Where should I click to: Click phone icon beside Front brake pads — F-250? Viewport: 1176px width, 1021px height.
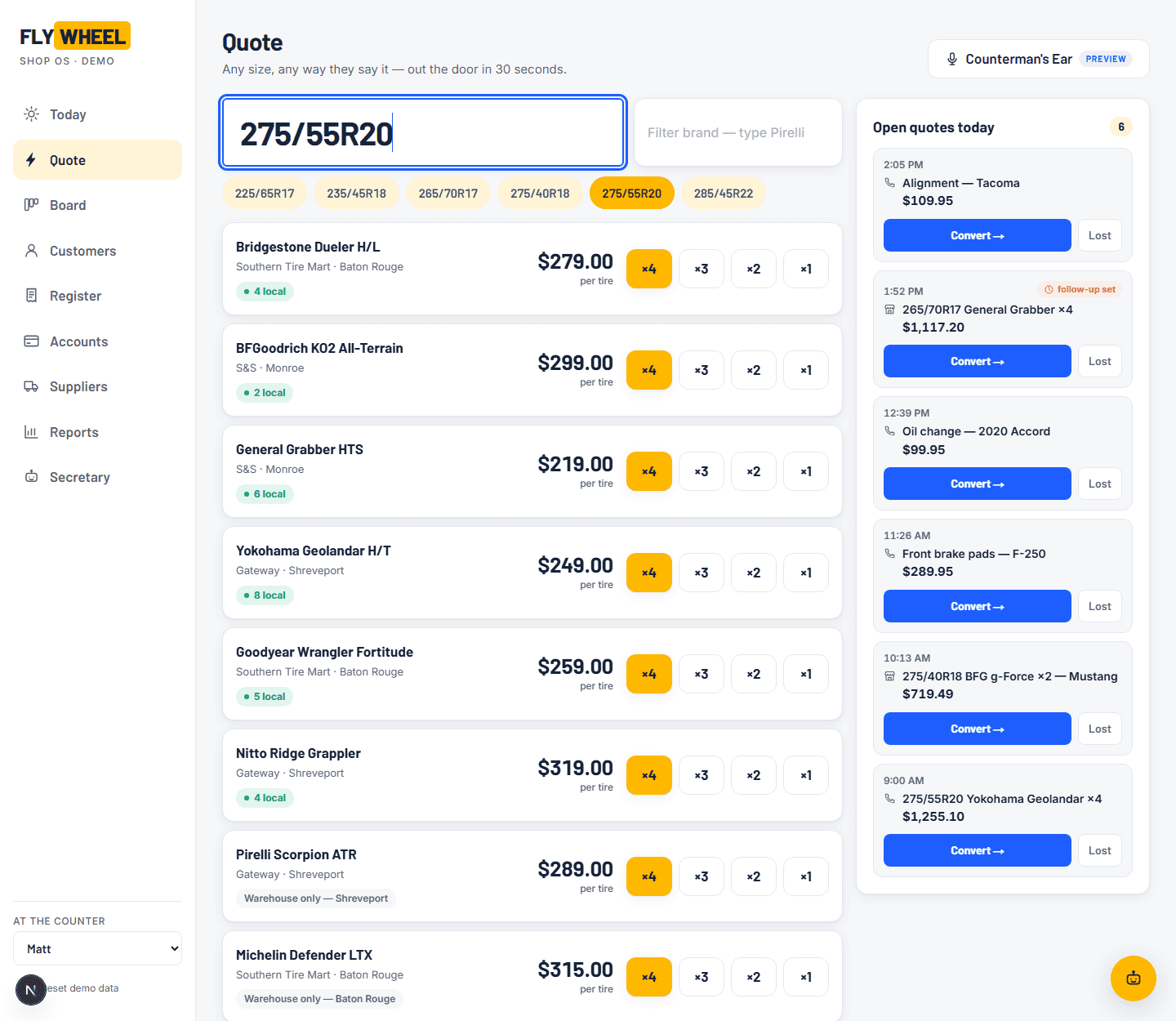[x=890, y=554]
